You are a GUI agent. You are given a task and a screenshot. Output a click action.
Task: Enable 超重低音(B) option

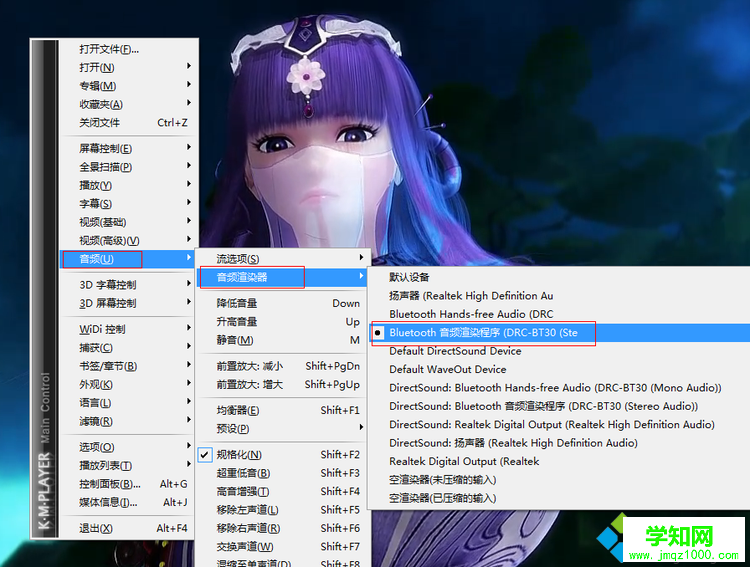coord(282,473)
